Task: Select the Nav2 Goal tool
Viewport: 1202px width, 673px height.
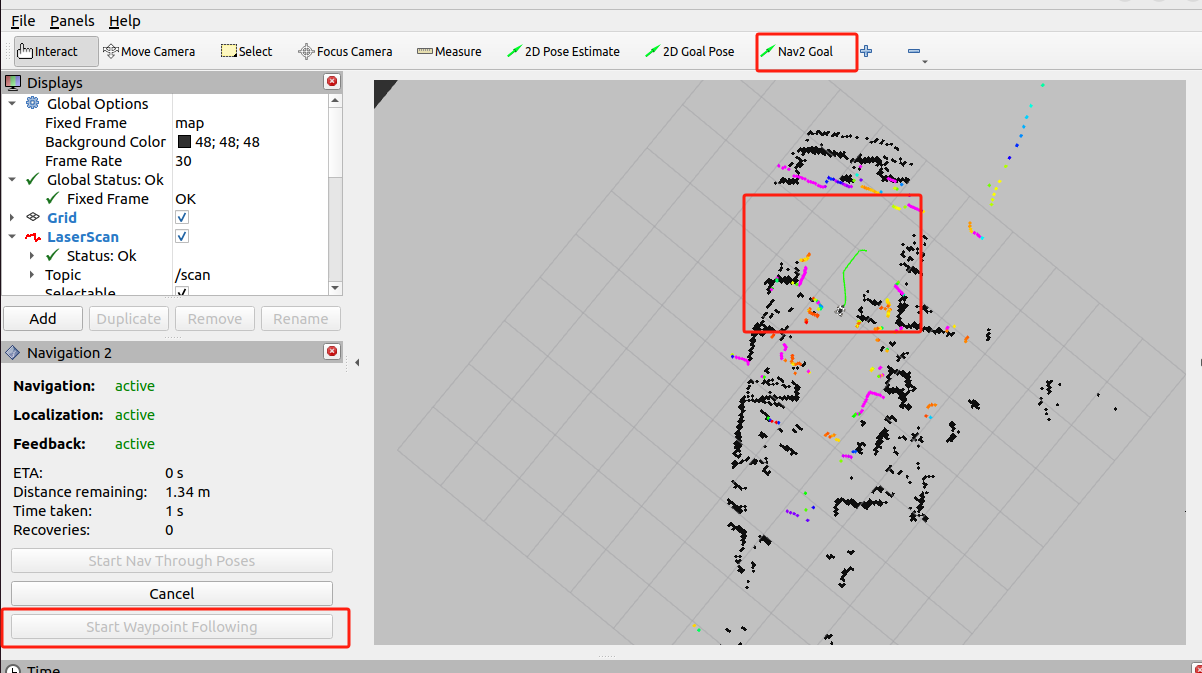Action: pos(797,51)
